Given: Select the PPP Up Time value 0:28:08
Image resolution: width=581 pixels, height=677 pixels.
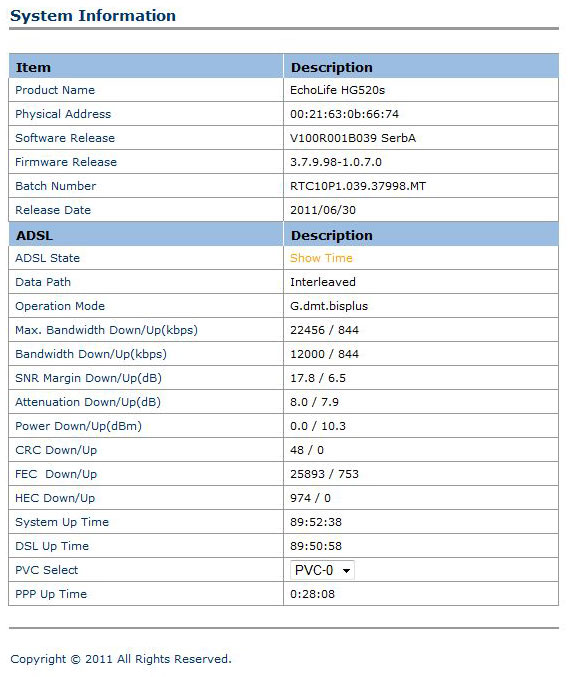Looking at the screenshot, I should pyautogui.click(x=312, y=594).
